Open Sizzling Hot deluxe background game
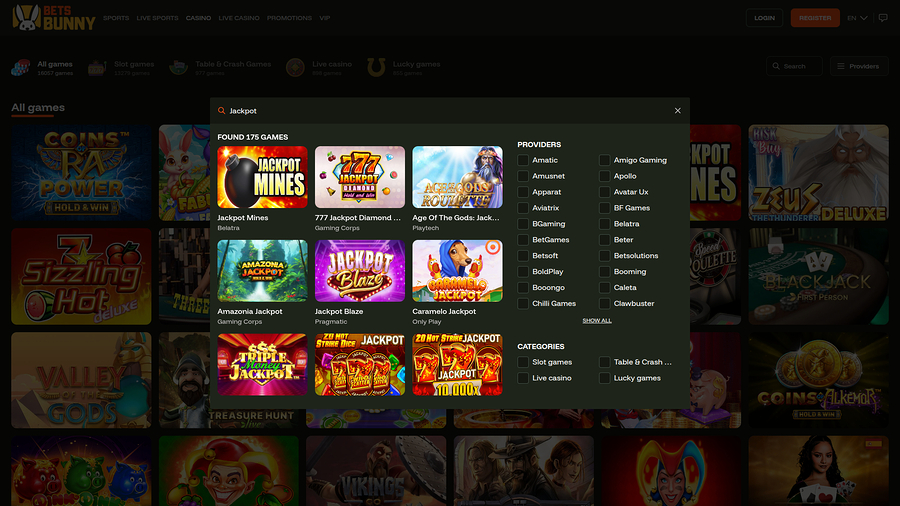The width and height of the screenshot is (900, 506). [82, 277]
